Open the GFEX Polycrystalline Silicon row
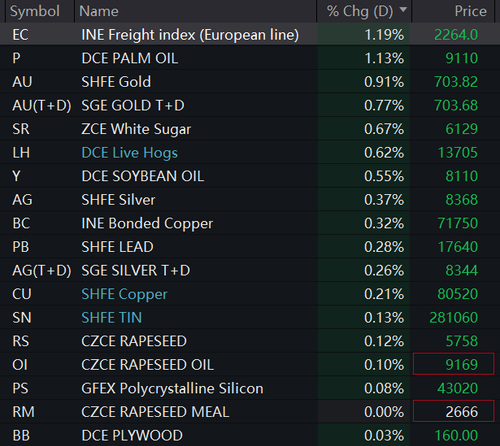 [172, 389]
